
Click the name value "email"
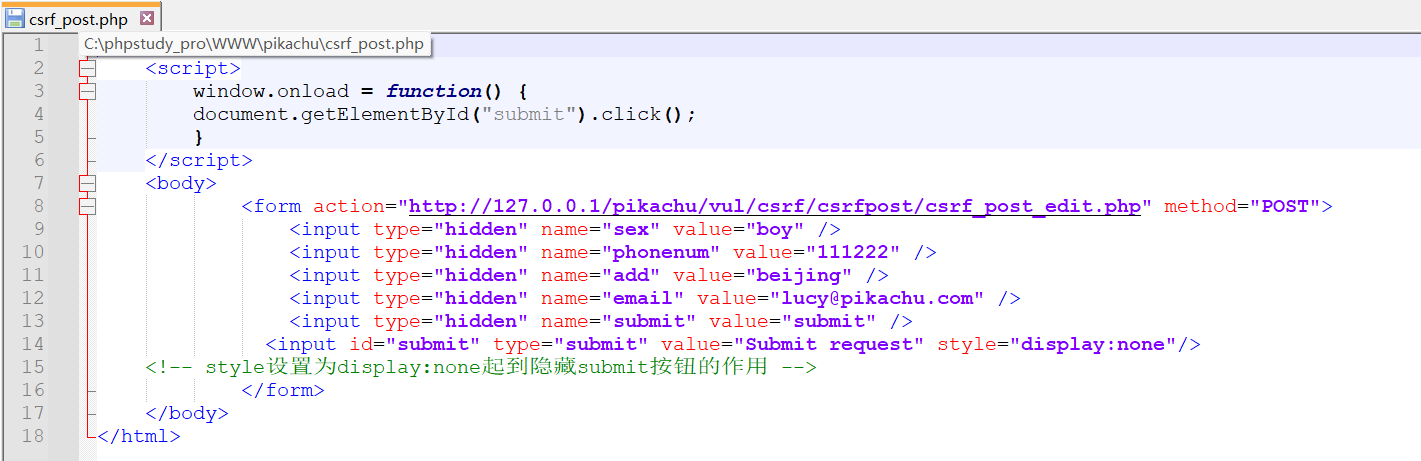pyautogui.click(x=643, y=298)
